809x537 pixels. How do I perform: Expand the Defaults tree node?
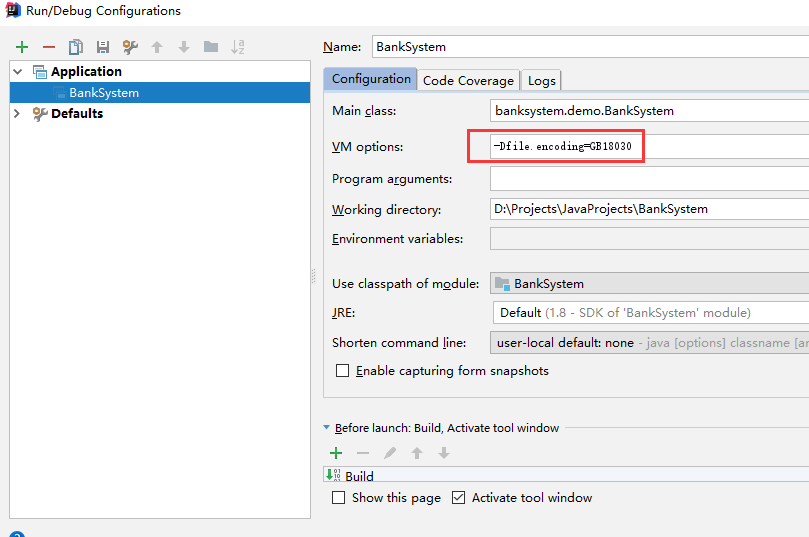(x=17, y=113)
